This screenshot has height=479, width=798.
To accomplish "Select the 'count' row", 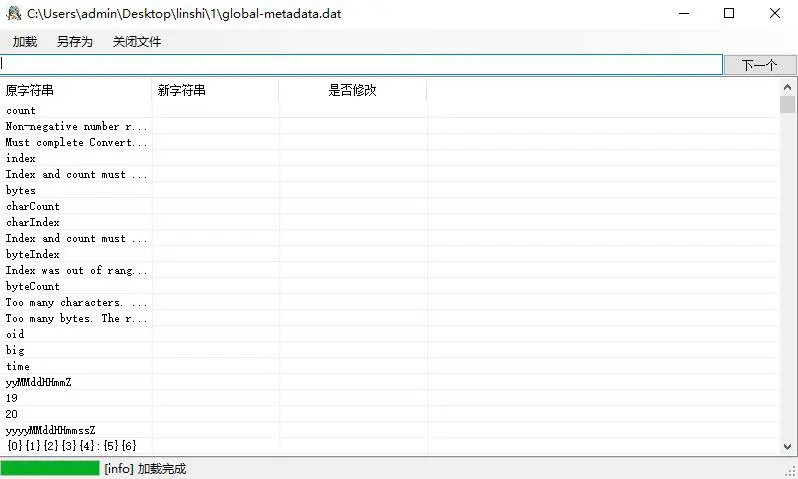I will pyautogui.click(x=389, y=110).
